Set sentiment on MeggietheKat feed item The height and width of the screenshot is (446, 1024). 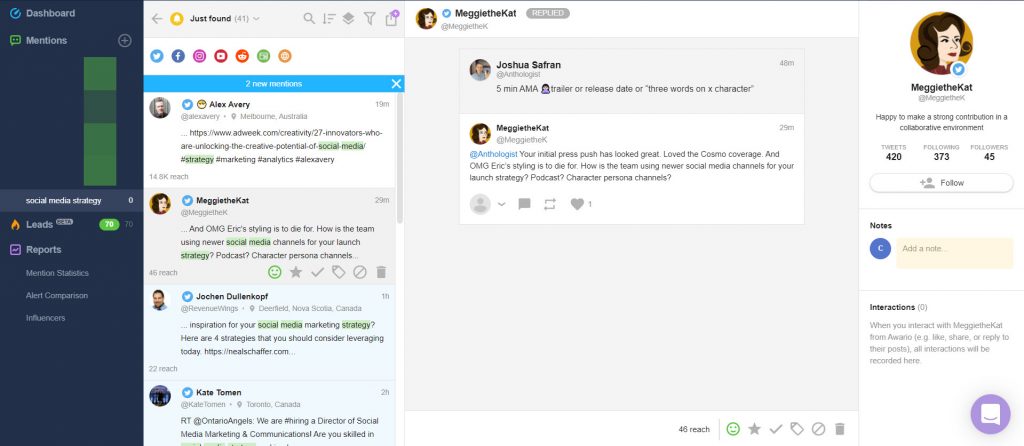(x=275, y=272)
